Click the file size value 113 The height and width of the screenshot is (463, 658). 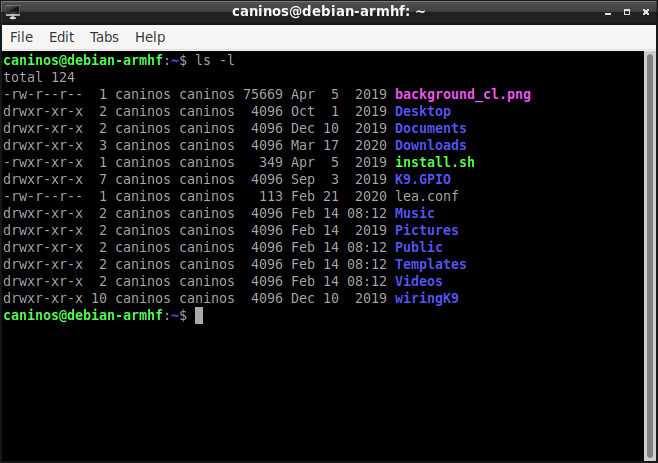coord(271,196)
